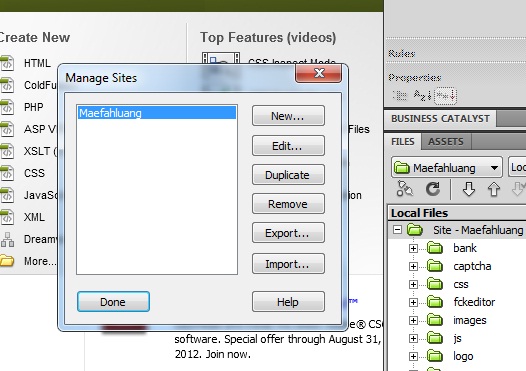
Task: Click the show list view A-Z icon
Action: [x=422, y=96]
